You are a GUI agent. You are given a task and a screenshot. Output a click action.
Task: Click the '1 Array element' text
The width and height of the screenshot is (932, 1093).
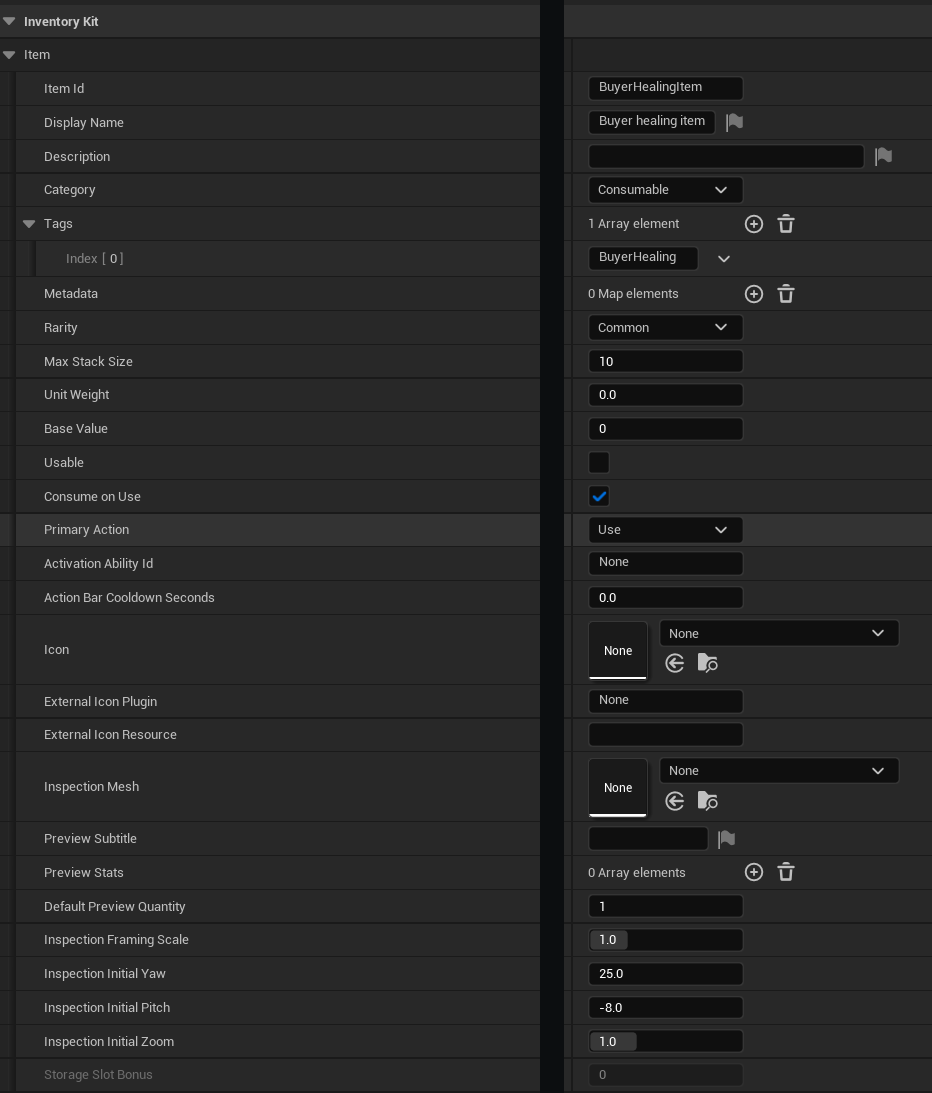(x=634, y=224)
